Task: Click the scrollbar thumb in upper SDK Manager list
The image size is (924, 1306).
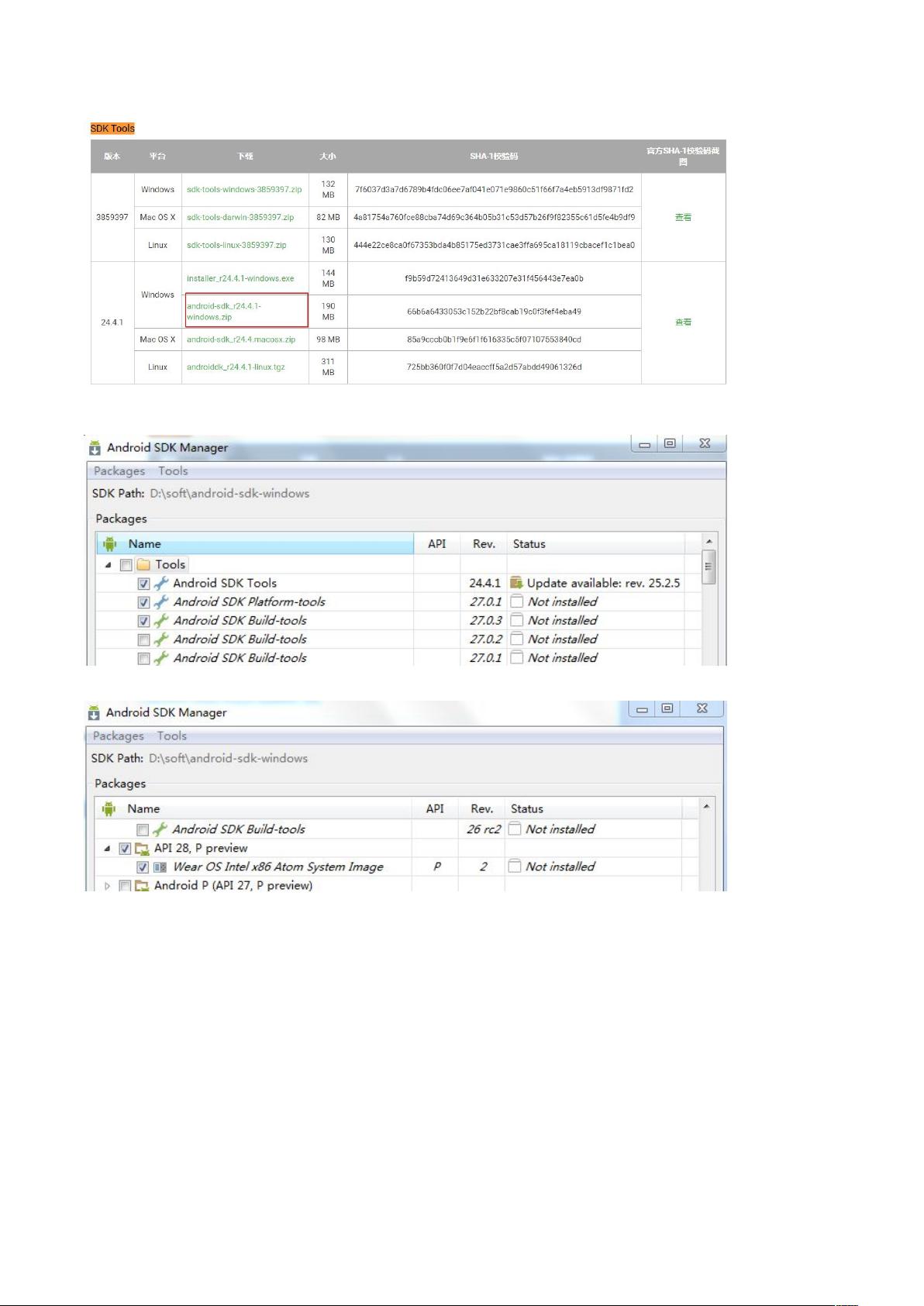Action: (x=709, y=566)
